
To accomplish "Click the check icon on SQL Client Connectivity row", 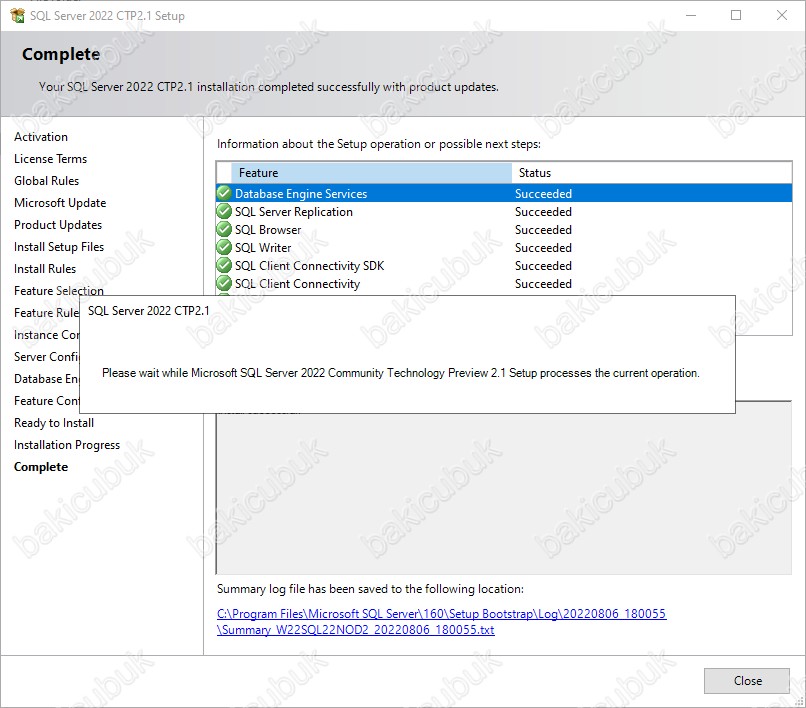I will point(224,283).
